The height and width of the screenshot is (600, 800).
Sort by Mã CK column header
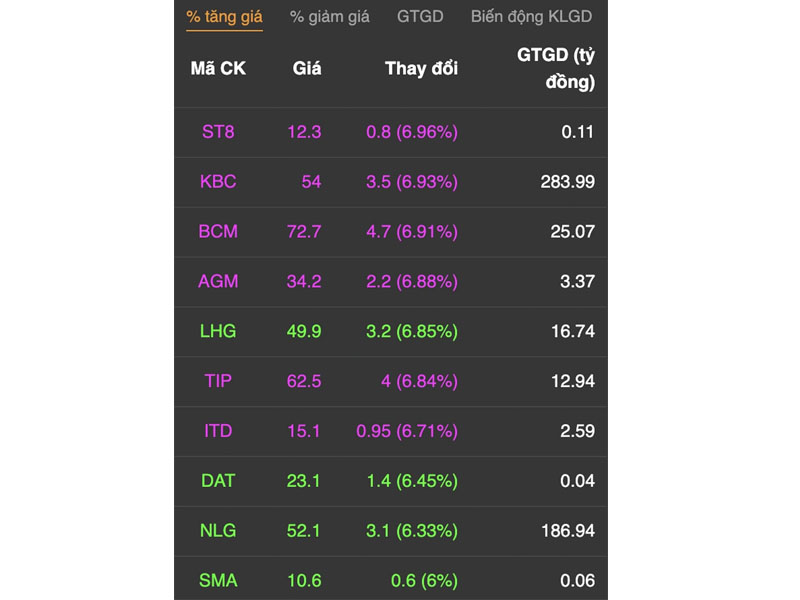click(x=218, y=68)
